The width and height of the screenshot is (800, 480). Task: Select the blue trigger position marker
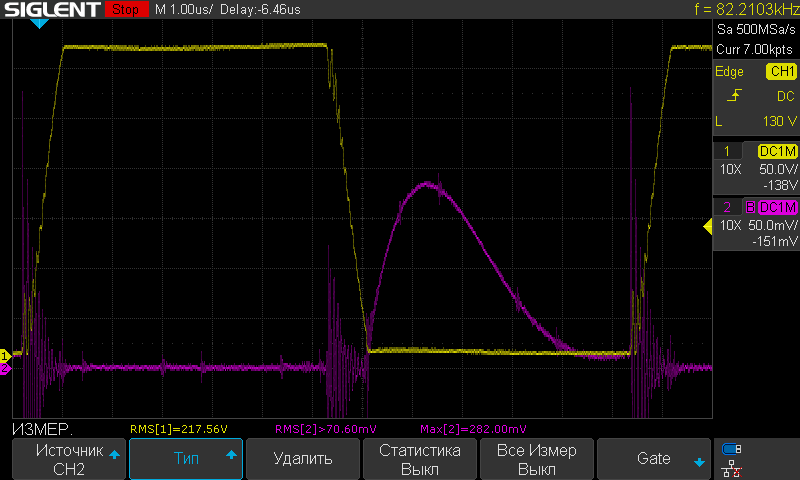(x=39, y=23)
